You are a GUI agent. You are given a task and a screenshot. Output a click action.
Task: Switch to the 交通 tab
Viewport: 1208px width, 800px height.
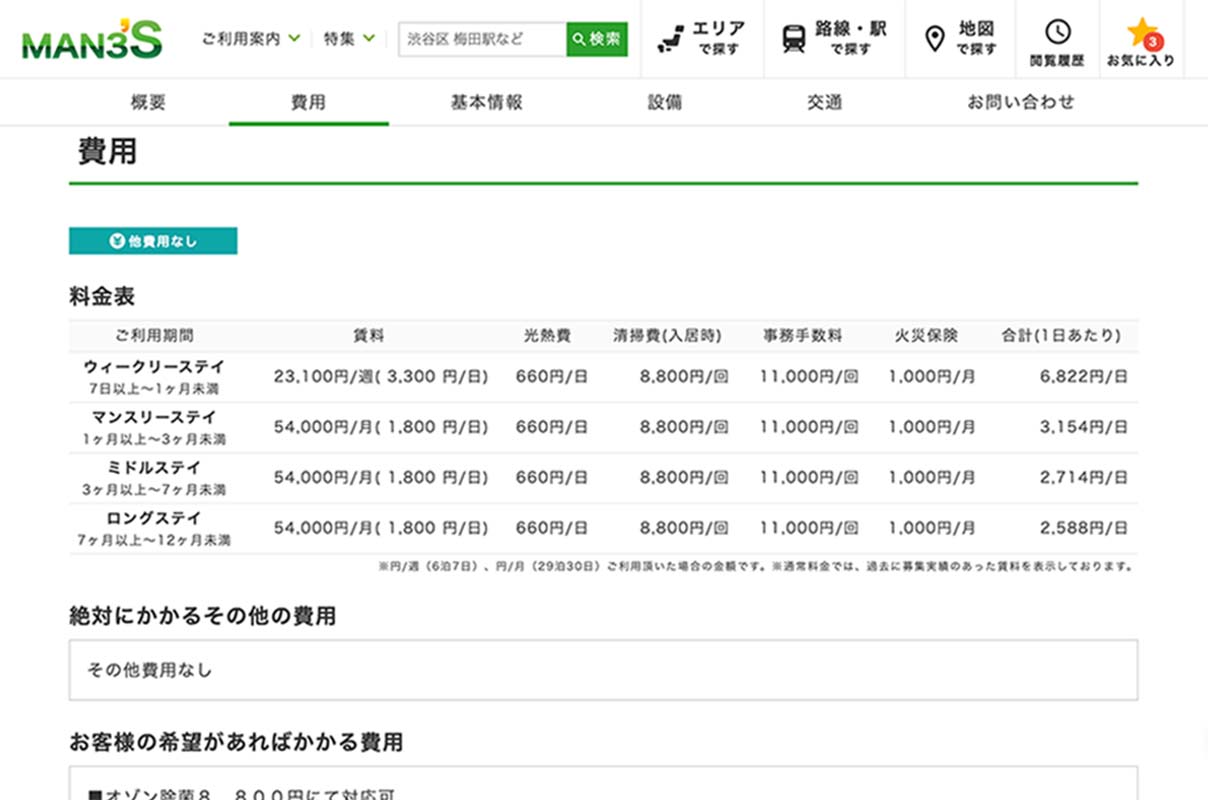(x=825, y=102)
